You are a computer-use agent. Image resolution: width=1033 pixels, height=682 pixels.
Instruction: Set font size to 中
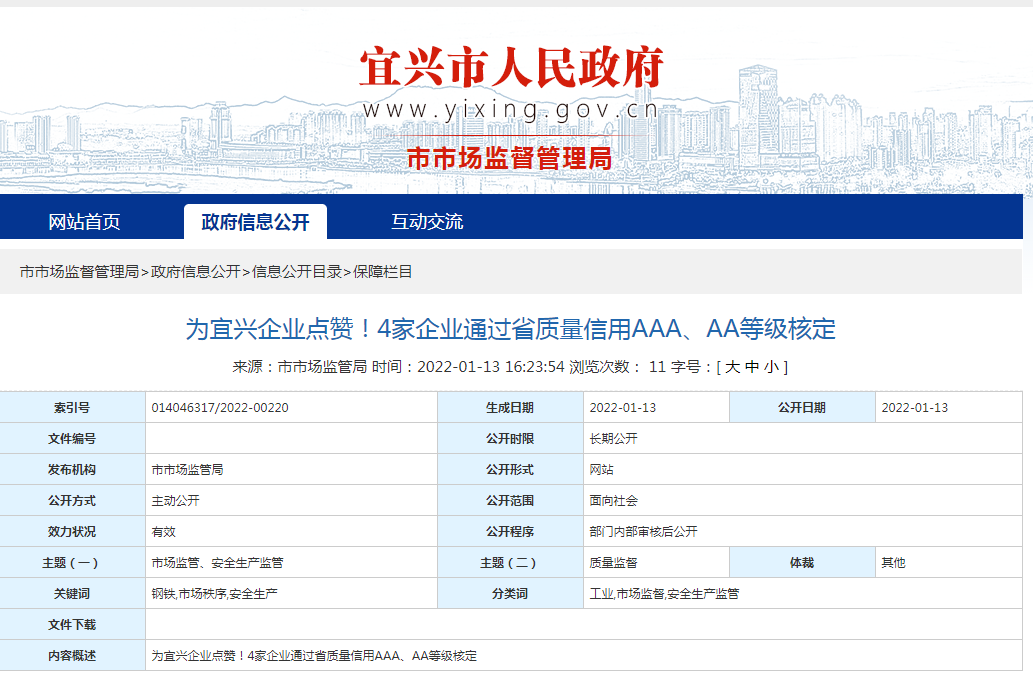pyautogui.click(x=752, y=367)
